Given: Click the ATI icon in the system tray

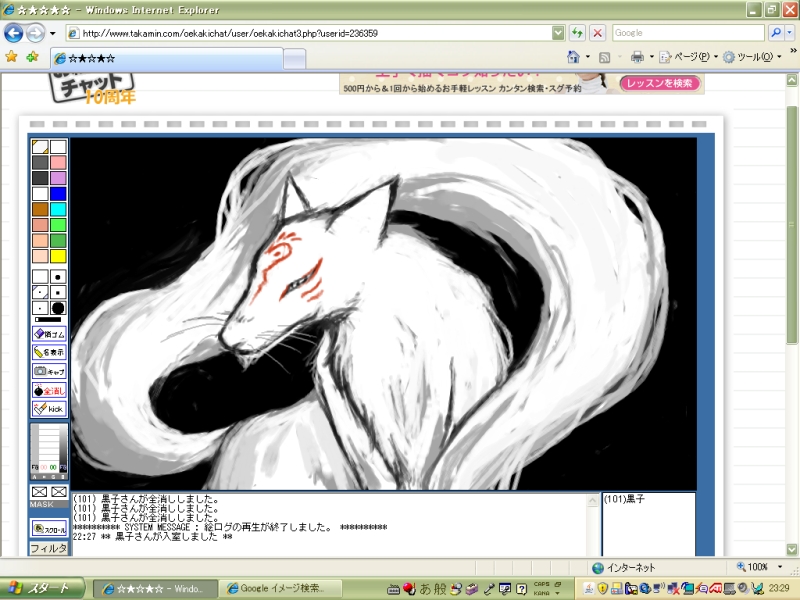Looking at the screenshot, I should coord(715,588).
